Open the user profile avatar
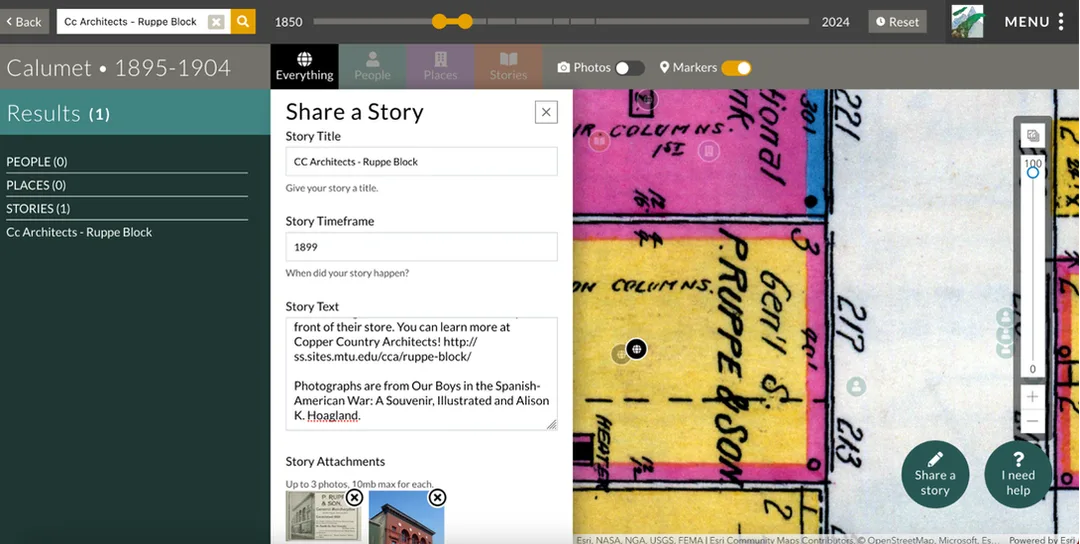This screenshot has width=1080, height=544. point(967,21)
